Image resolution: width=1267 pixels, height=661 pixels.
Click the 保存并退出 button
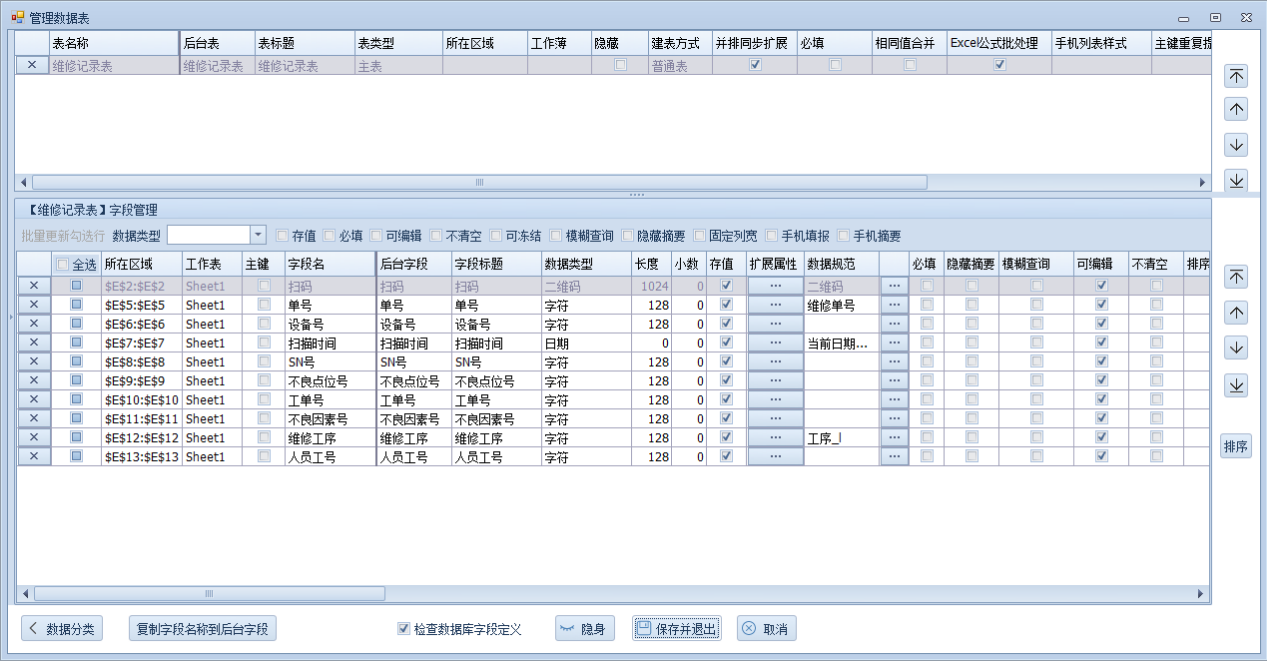click(676, 629)
